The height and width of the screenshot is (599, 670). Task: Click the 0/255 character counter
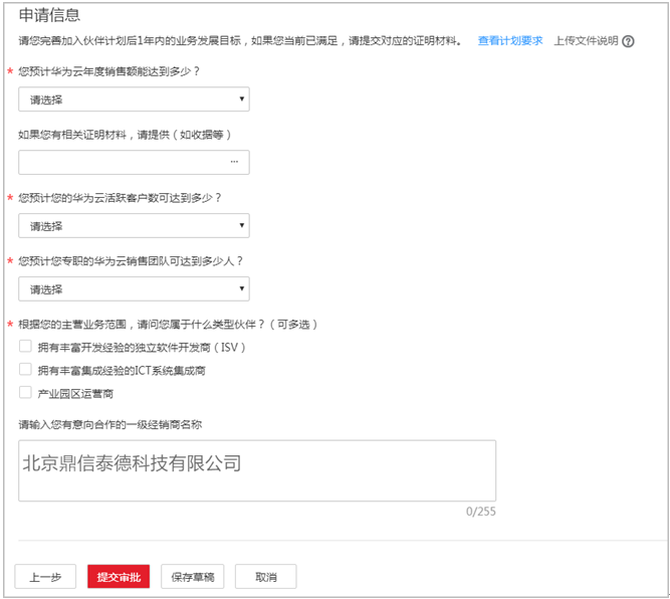(x=481, y=511)
